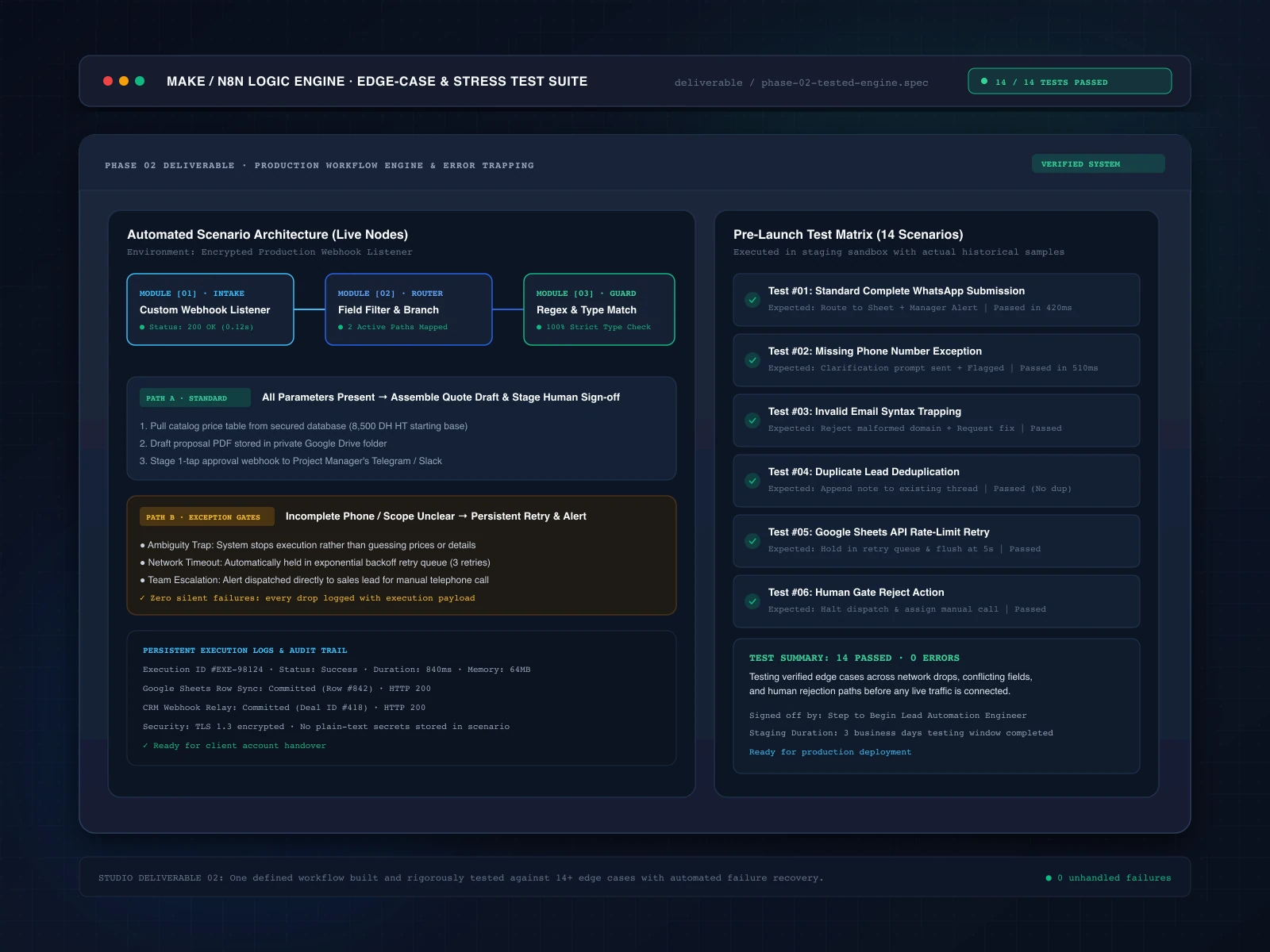
Task: Click Pre-Launch Test Matrix (14 Scenarios) heading
Action: 848,235
